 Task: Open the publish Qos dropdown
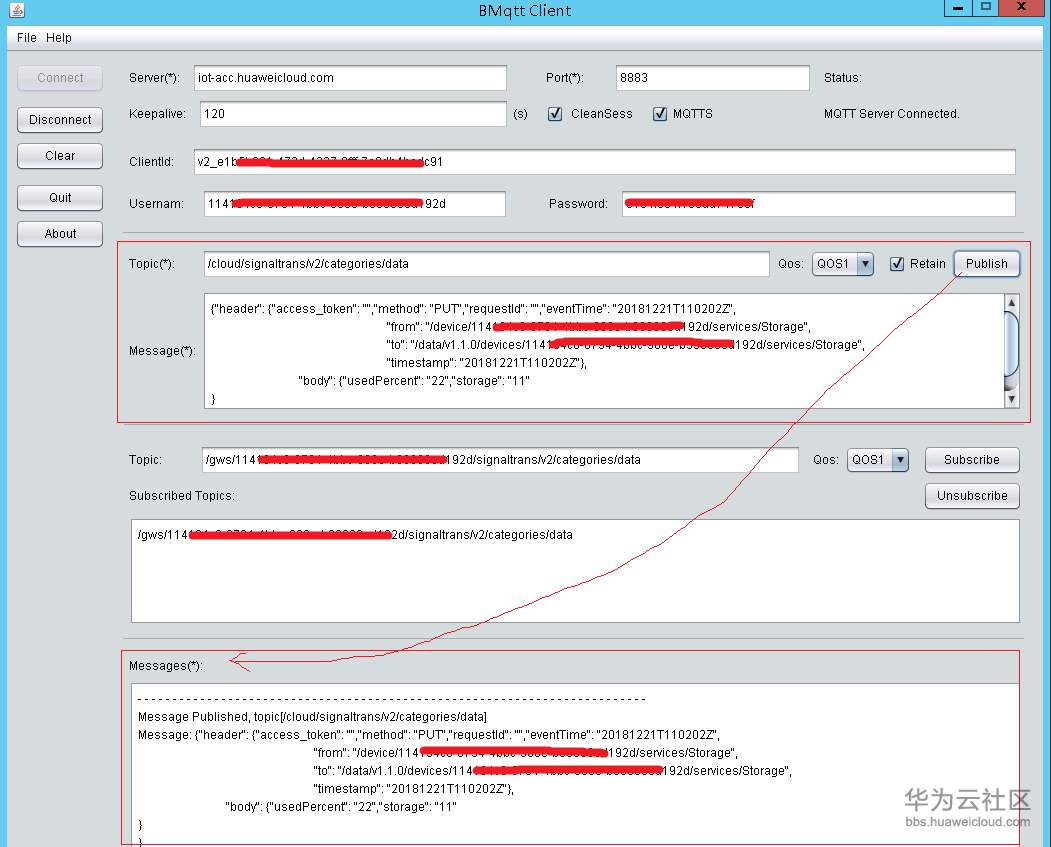843,264
